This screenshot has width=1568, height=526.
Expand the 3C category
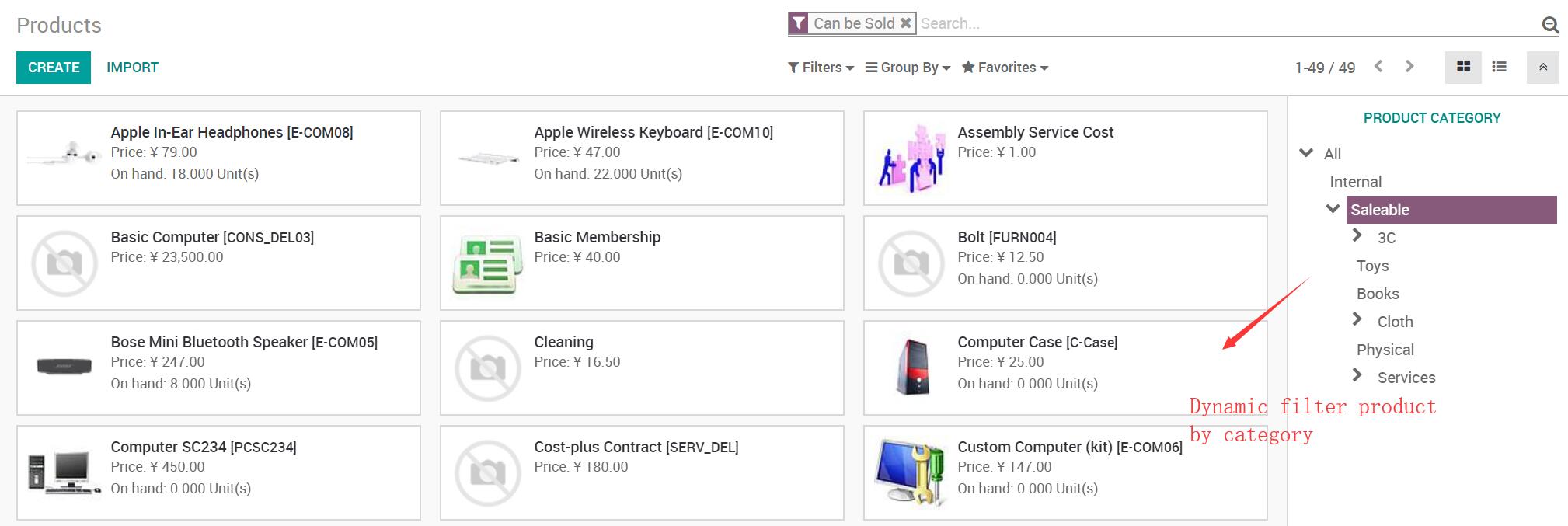tap(1357, 235)
